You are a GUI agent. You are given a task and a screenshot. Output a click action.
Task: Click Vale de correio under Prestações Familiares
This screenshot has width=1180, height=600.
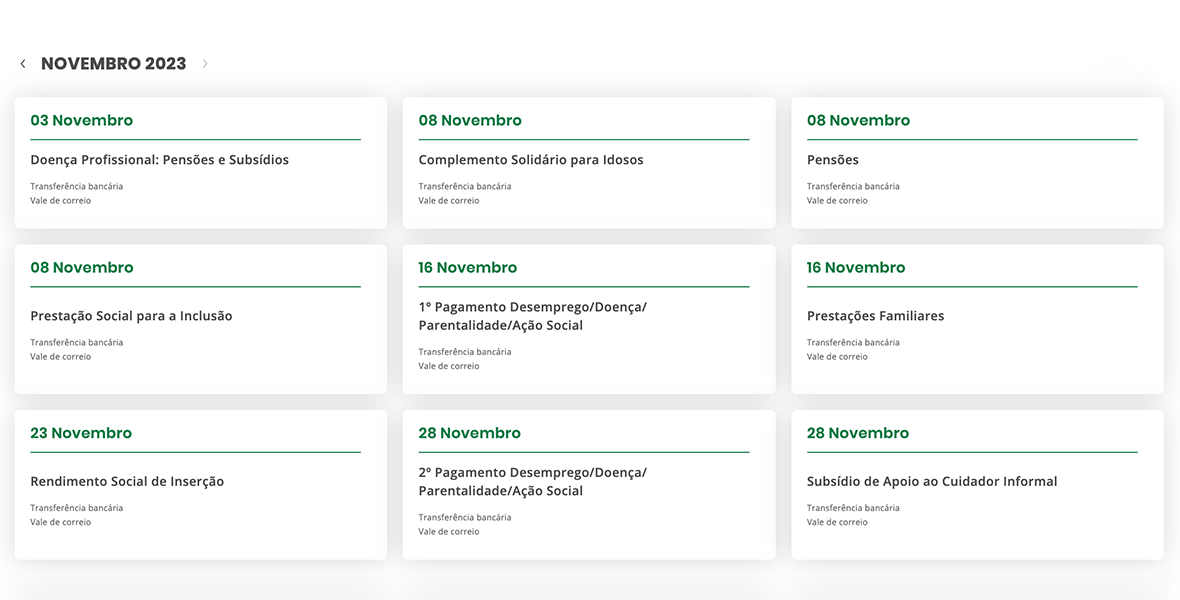click(x=837, y=357)
